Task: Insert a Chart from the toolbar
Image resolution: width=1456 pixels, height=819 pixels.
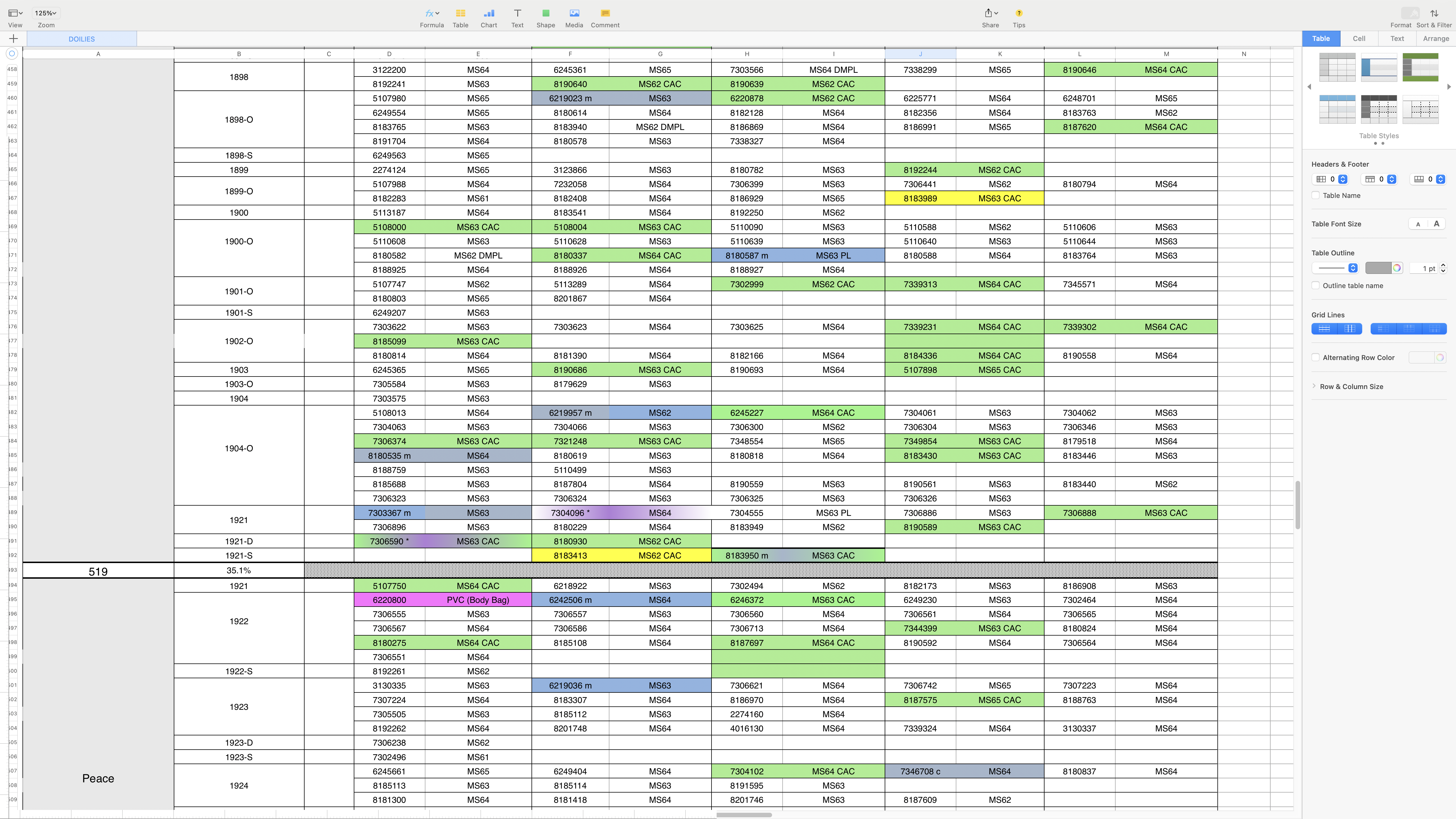Action: [x=488, y=14]
